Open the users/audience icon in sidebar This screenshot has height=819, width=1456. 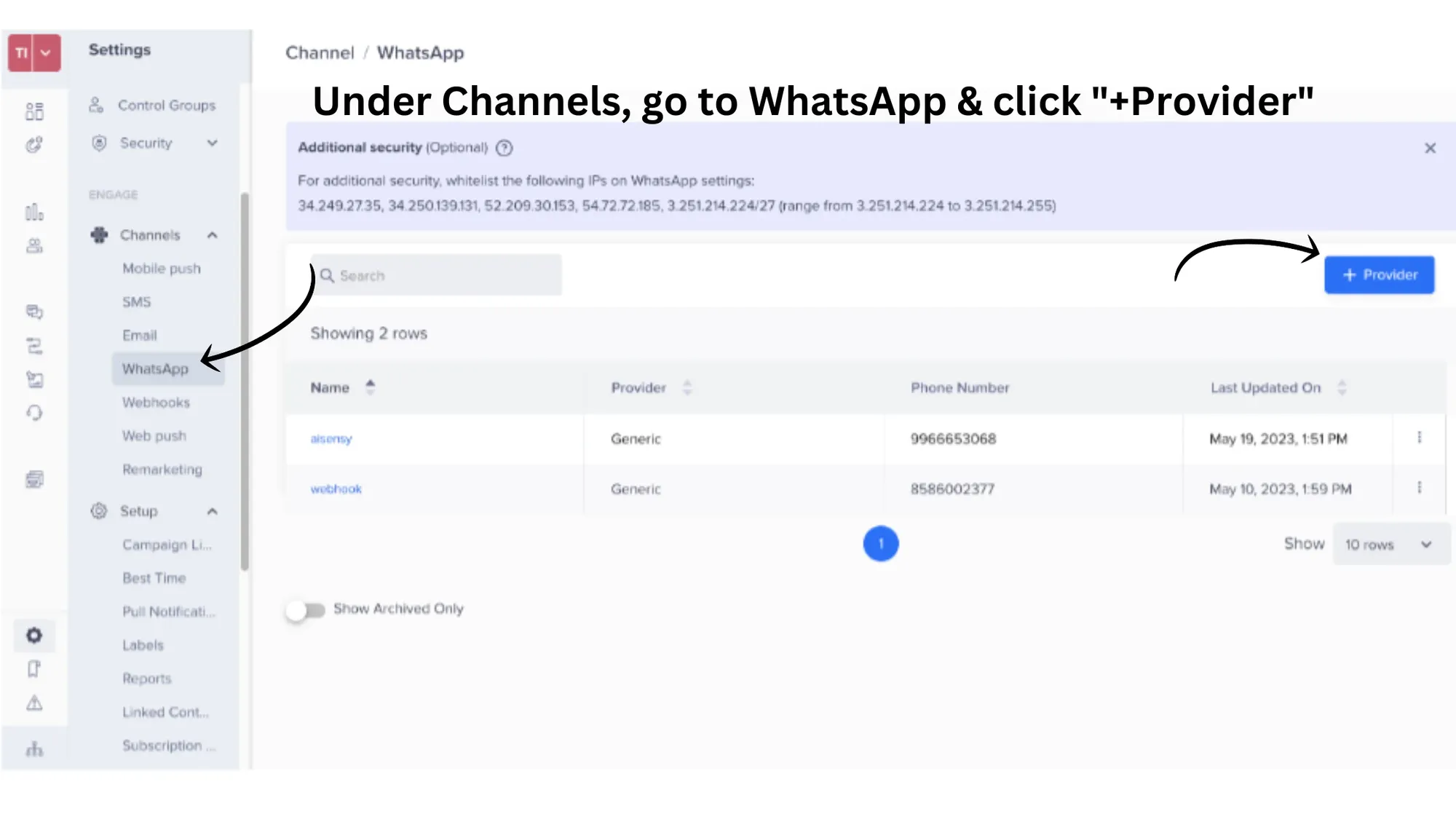click(34, 245)
